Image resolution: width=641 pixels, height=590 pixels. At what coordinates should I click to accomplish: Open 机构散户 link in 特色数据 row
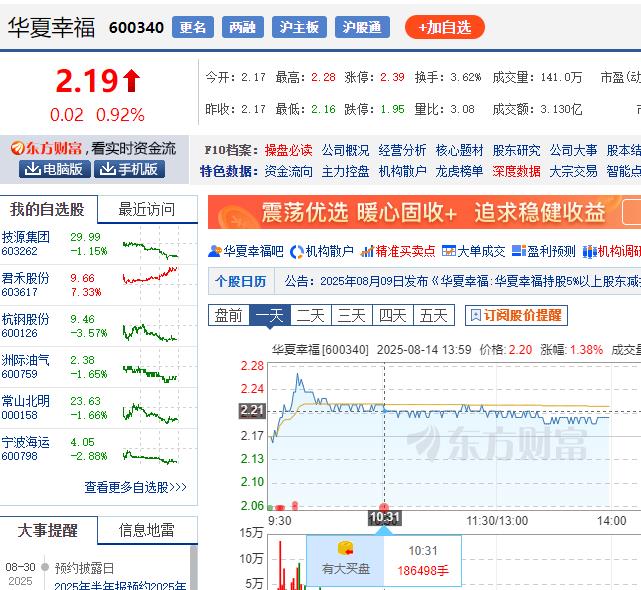click(402, 171)
